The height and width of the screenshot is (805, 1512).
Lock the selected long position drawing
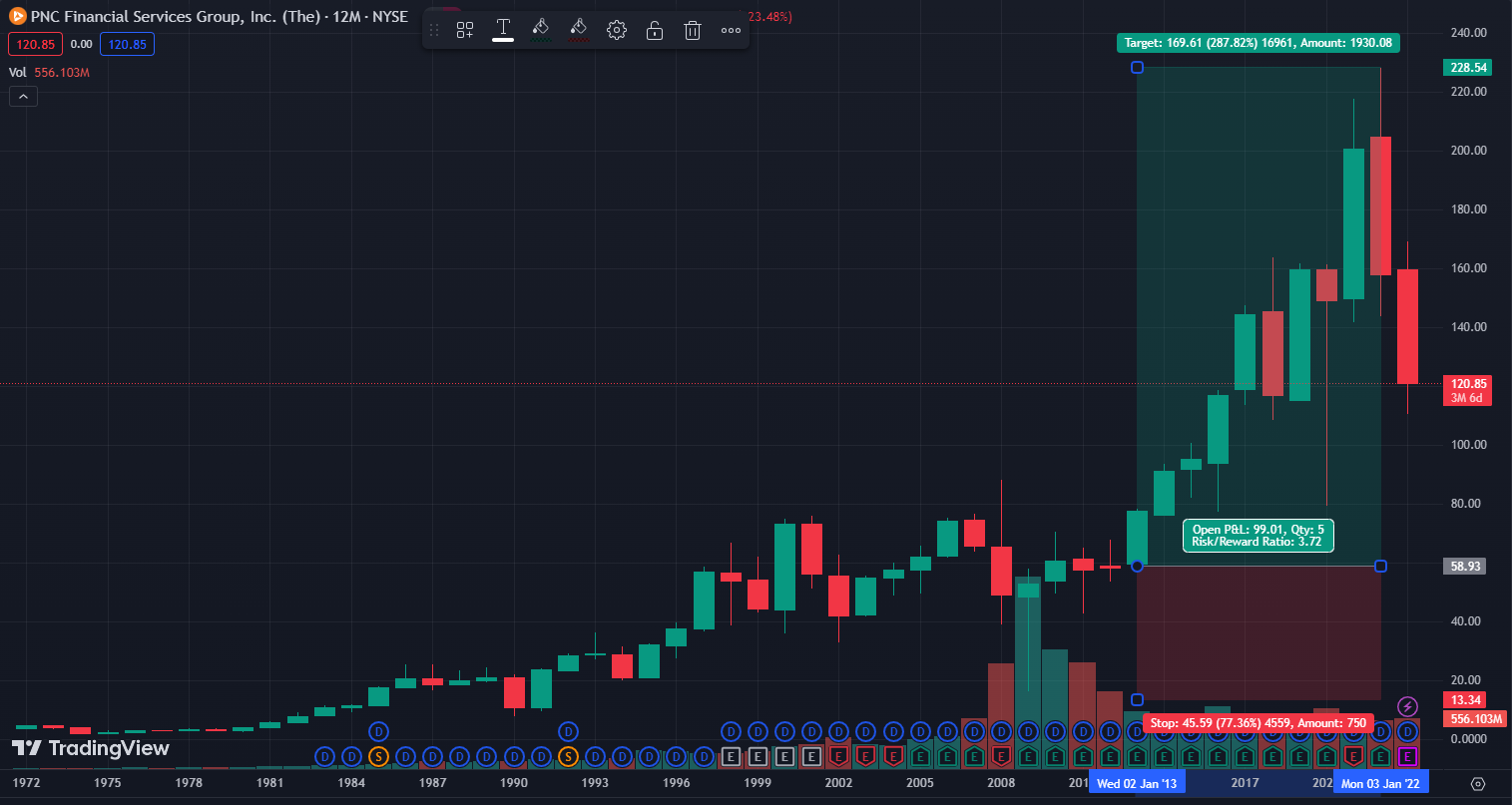pyautogui.click(x=655, y=30)
